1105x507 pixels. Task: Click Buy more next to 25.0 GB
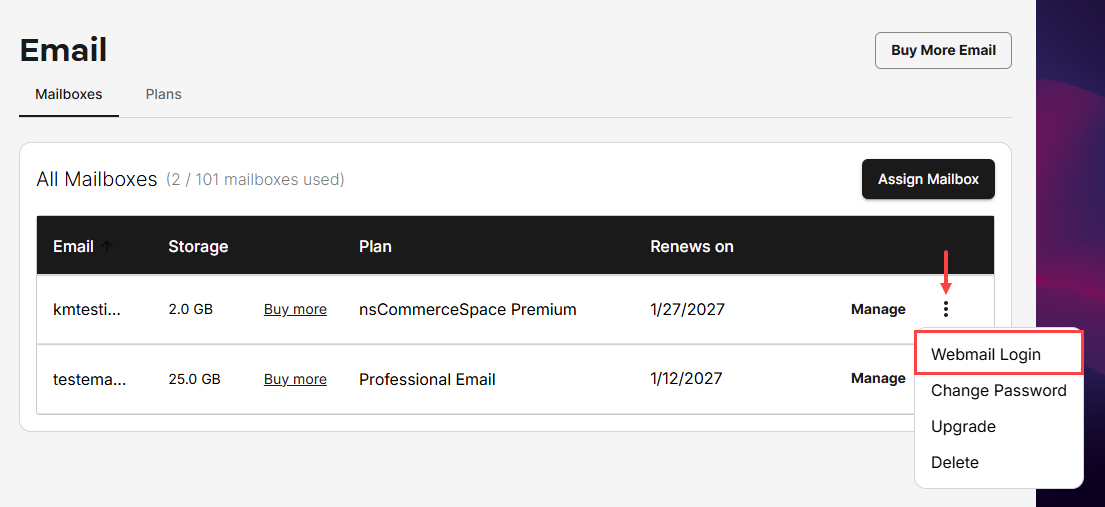click(295, 379)
